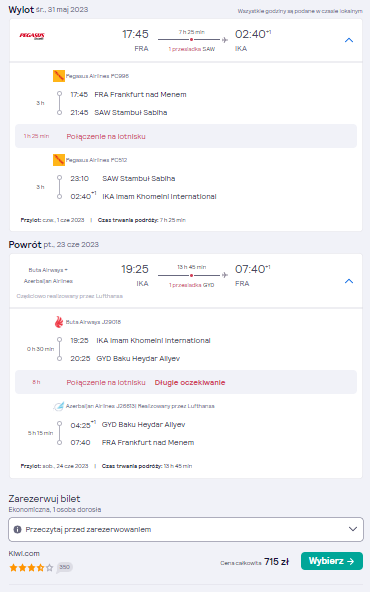Click the 715 zł total price

(x=277, y=562)
